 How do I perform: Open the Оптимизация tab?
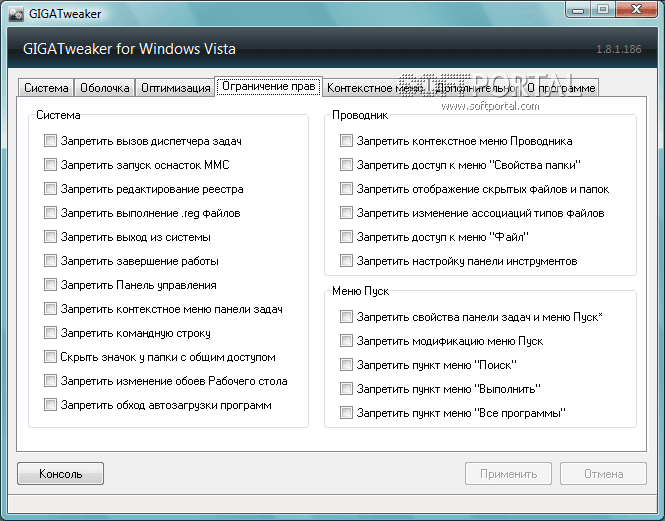[x=176, y=88]
